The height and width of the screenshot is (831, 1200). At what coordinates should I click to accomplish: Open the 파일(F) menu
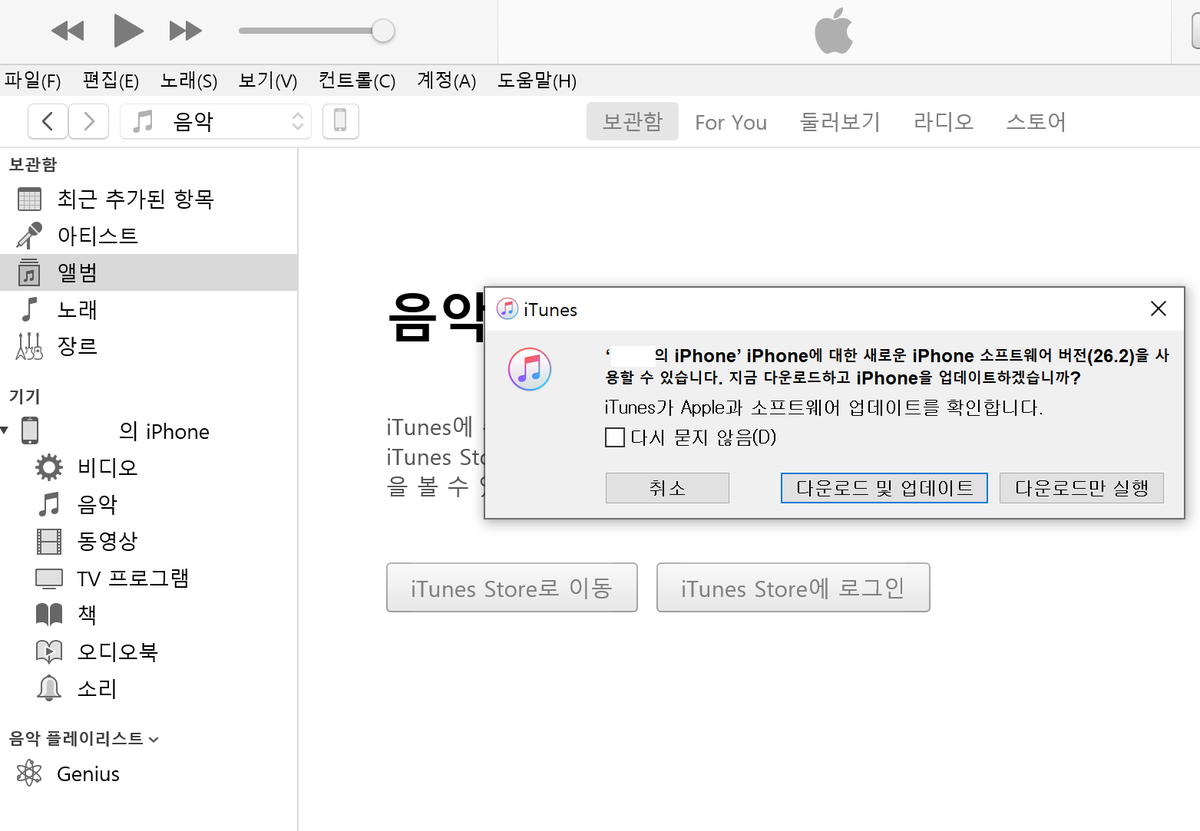point(33,81)
